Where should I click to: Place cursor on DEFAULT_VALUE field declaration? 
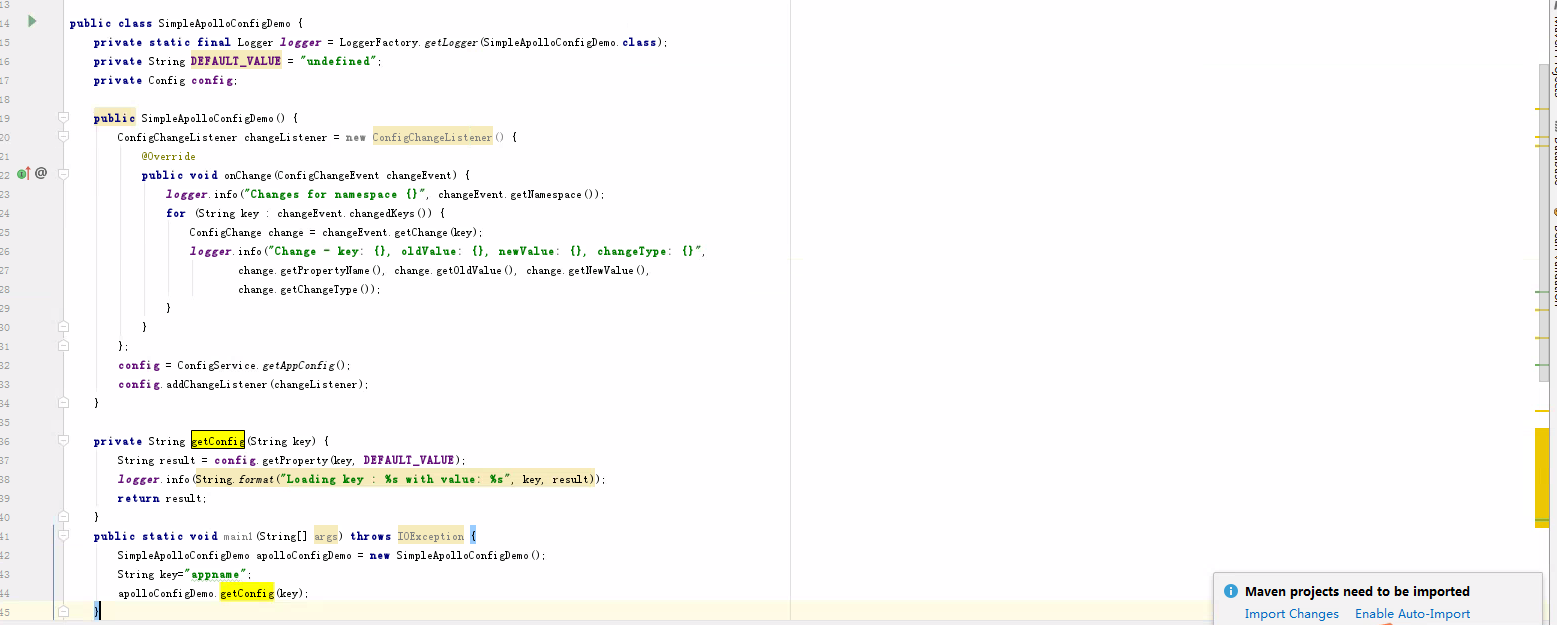pyautogui.click(x=236, y=61)
